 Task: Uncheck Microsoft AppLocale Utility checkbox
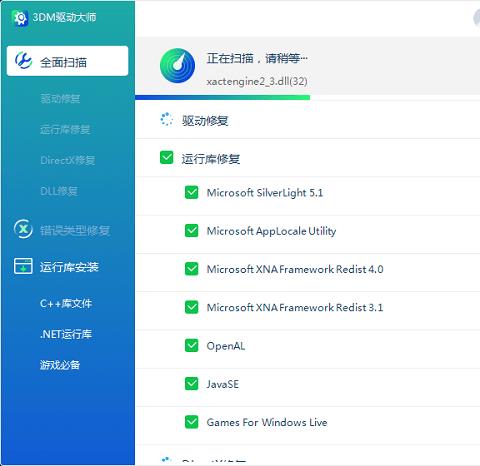coord(191,231)
